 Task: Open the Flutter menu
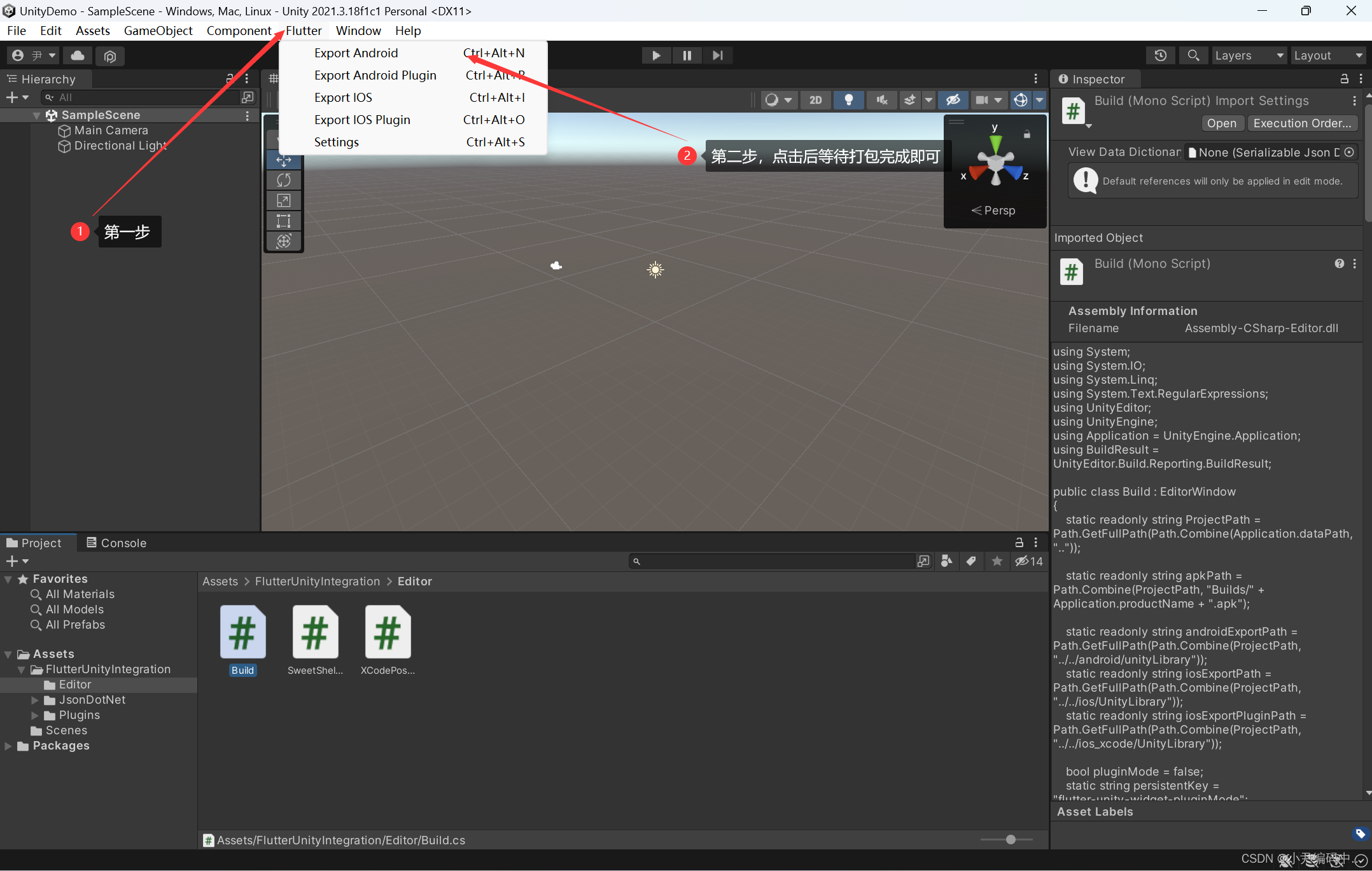pyautogui.click(x=304, y=31)
